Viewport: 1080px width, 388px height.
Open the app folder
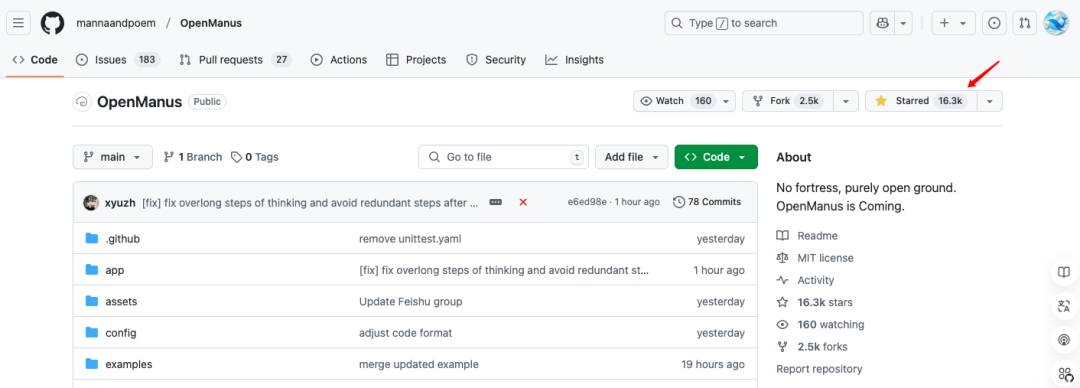(x=114, y=270)
